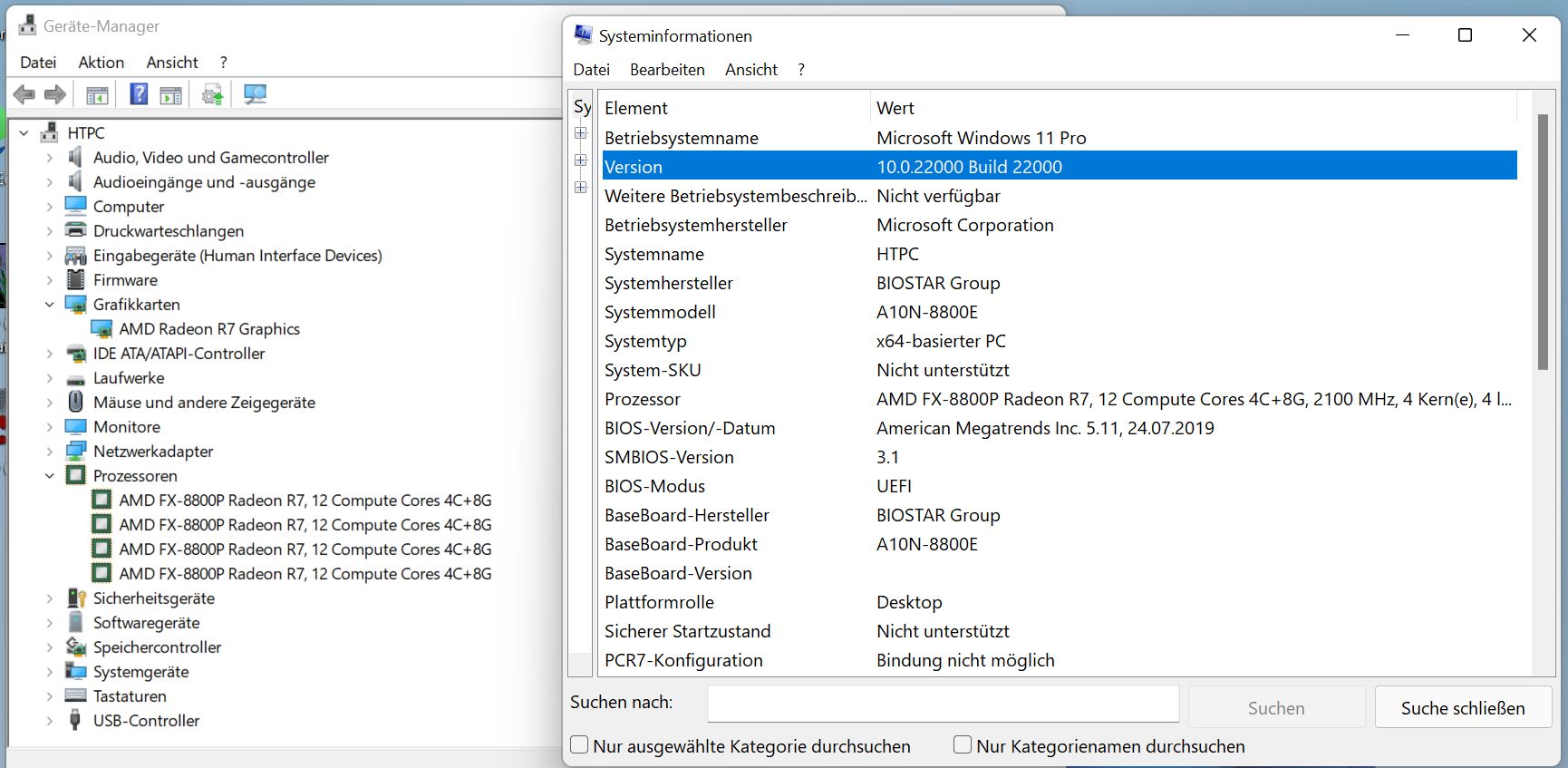Minimize the Systeminformationen window
Screen dimensions: 1568x768
(1403, 35)
